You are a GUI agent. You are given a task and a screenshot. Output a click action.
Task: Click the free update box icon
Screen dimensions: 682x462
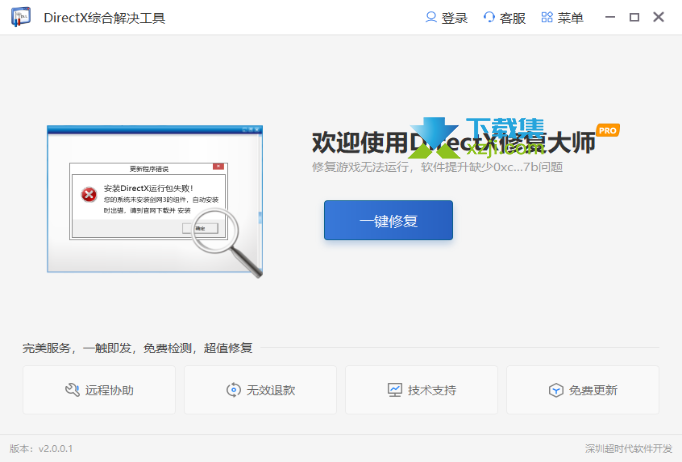click(556, 390)
